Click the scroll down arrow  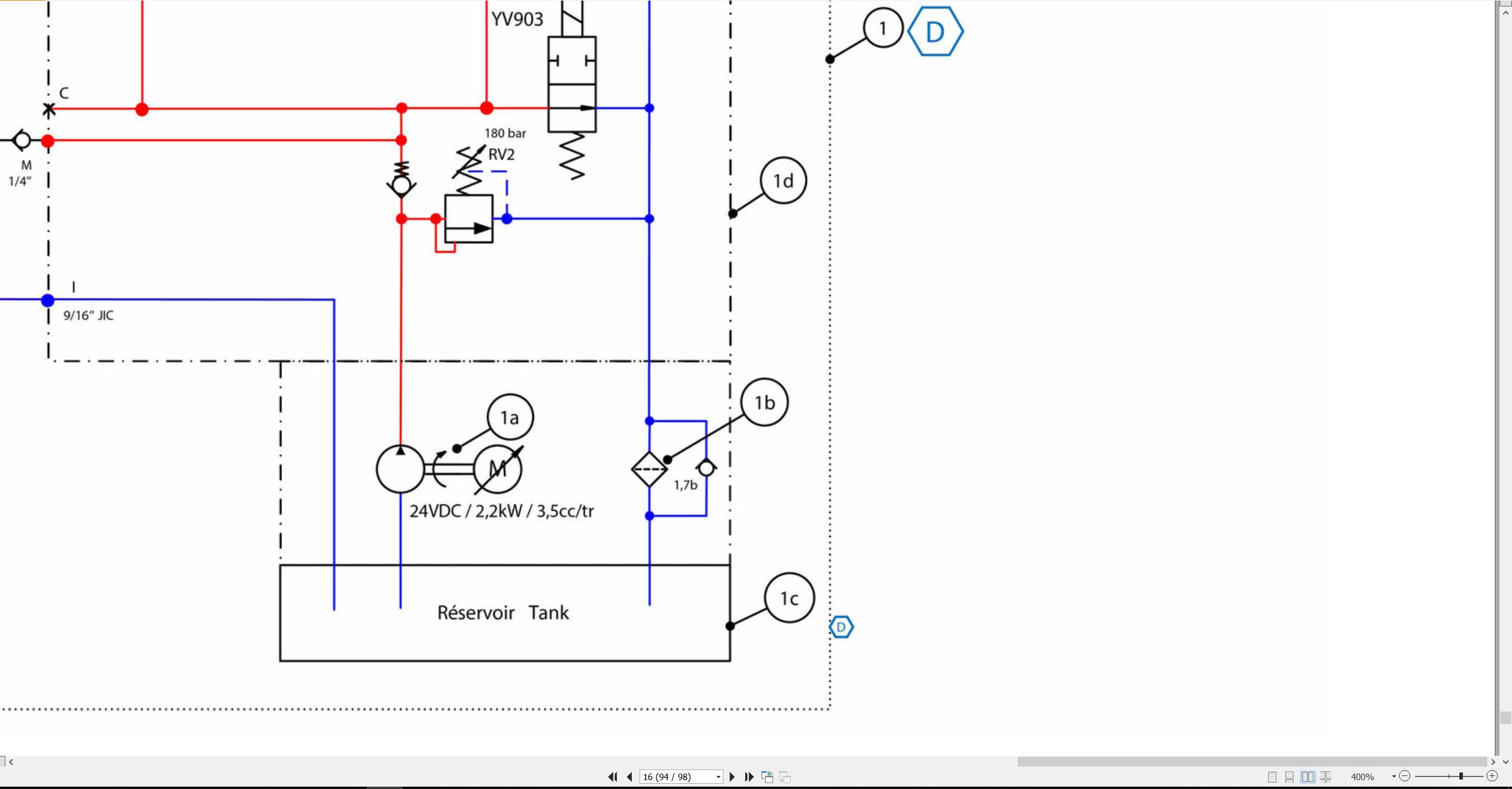[x=1505, y=762]
